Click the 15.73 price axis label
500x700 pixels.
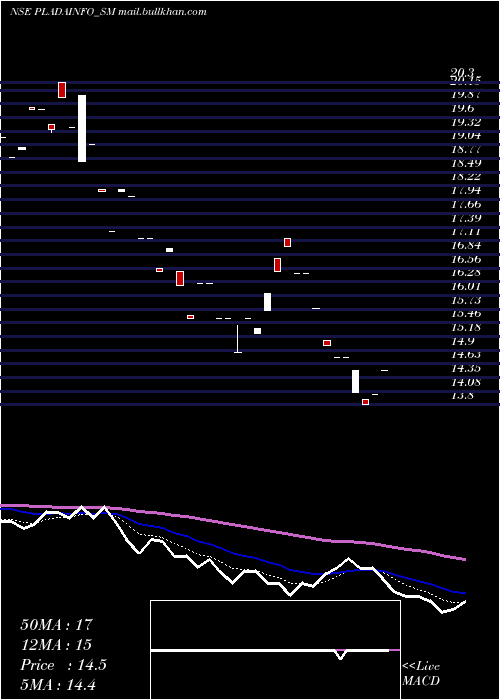click(466, 300)
